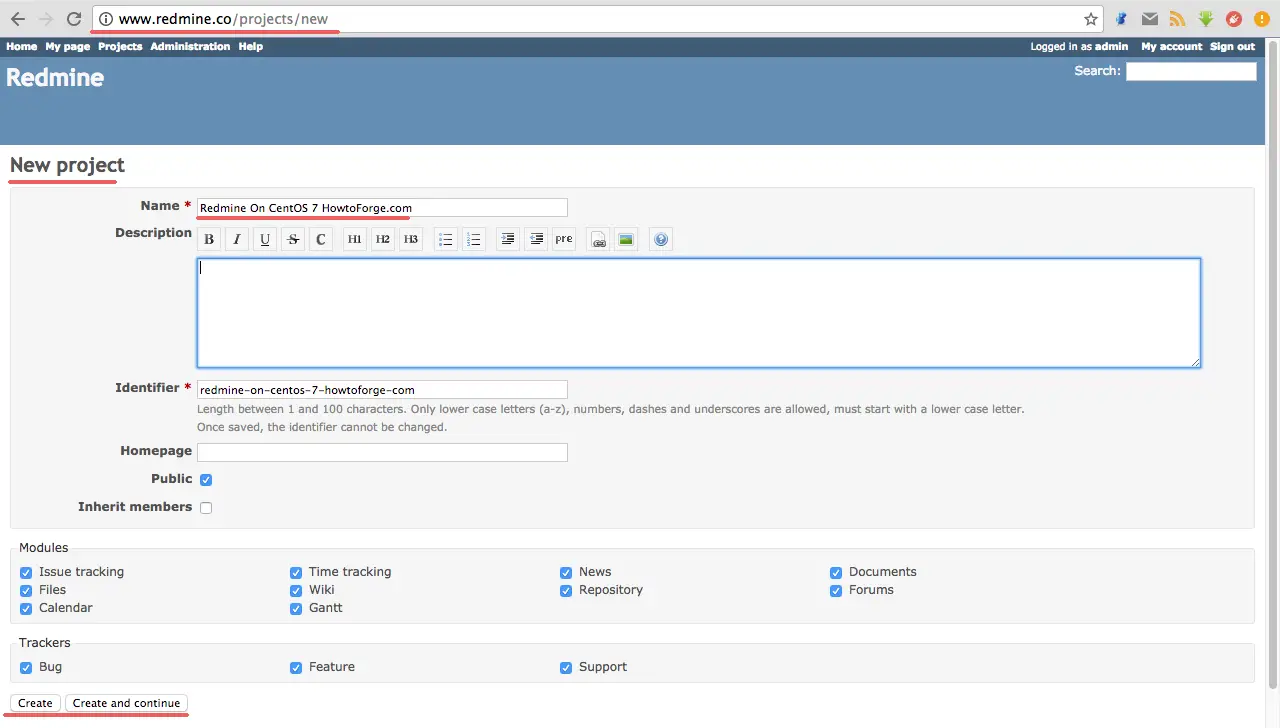Insert wiki page link icon
Image resolution: width=1280 pixels, height=728 pixels.
[x=598, y=239]
